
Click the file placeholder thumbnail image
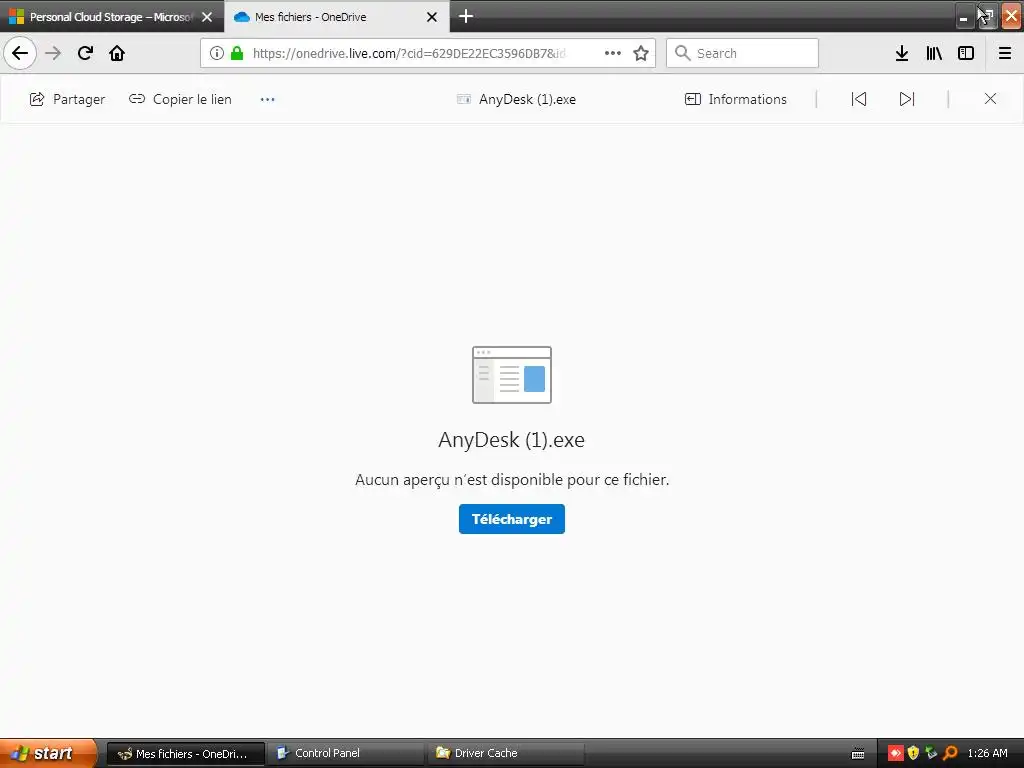click(512, 375)
